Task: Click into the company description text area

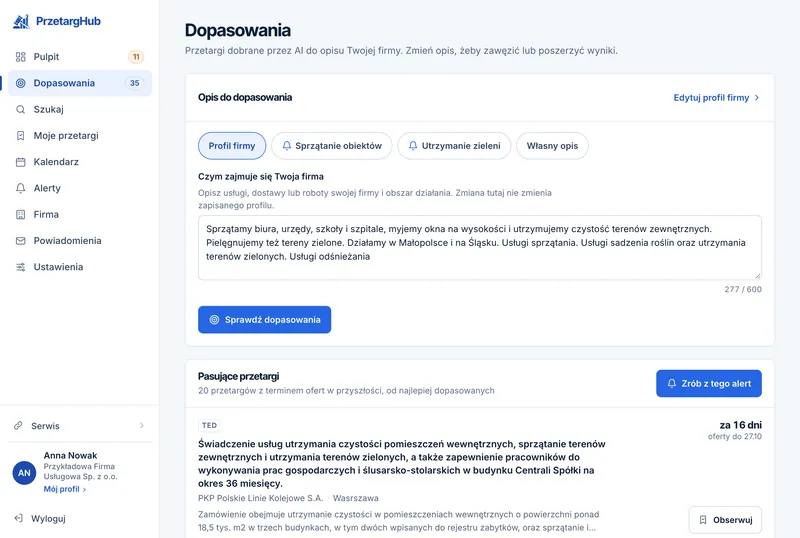Action: click(480, 248)
